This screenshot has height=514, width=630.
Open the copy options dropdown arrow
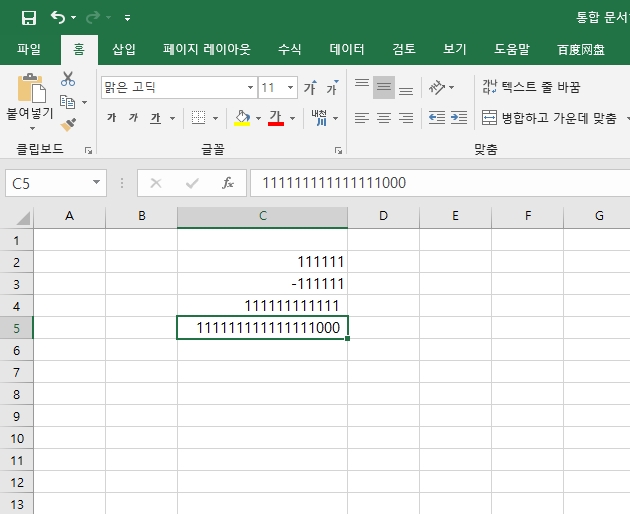[84, 102]
